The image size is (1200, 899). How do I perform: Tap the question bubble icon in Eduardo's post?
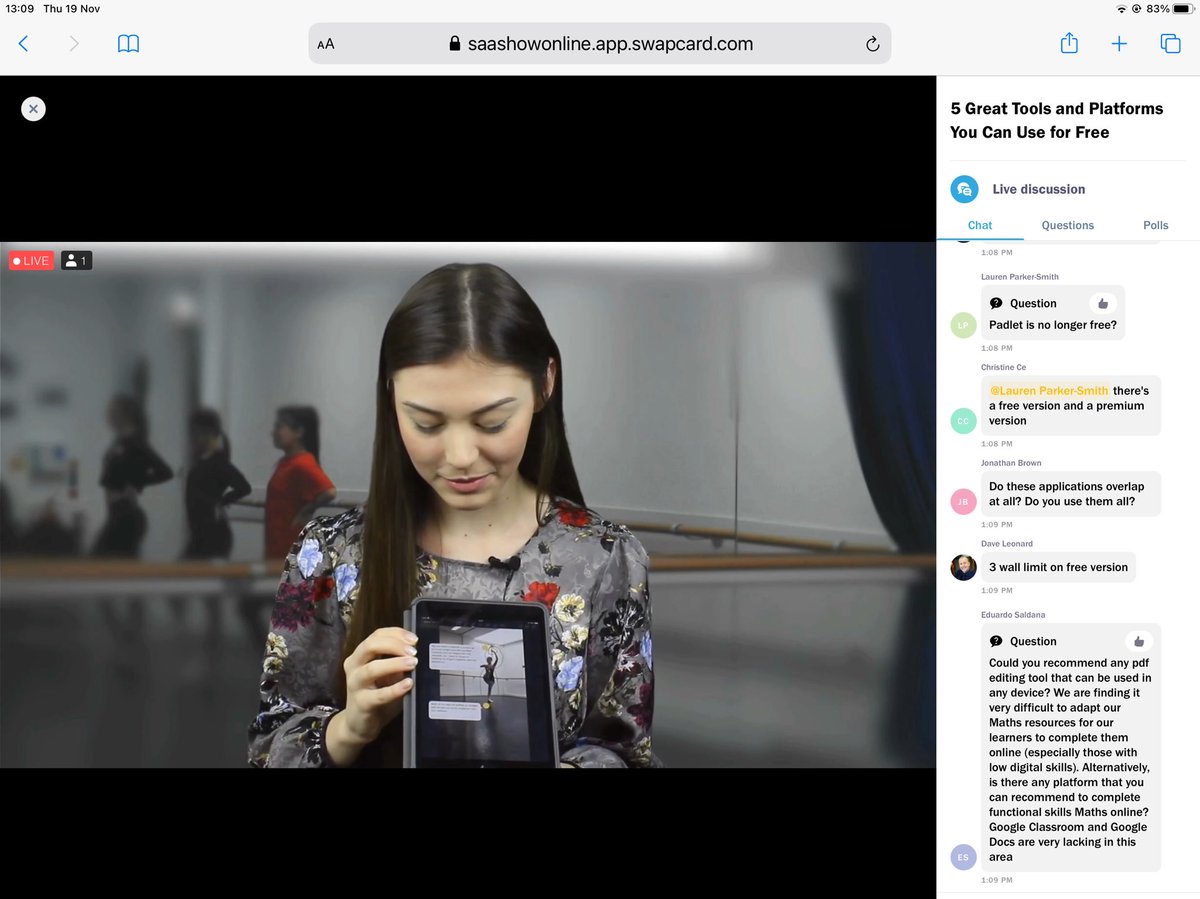996,641
